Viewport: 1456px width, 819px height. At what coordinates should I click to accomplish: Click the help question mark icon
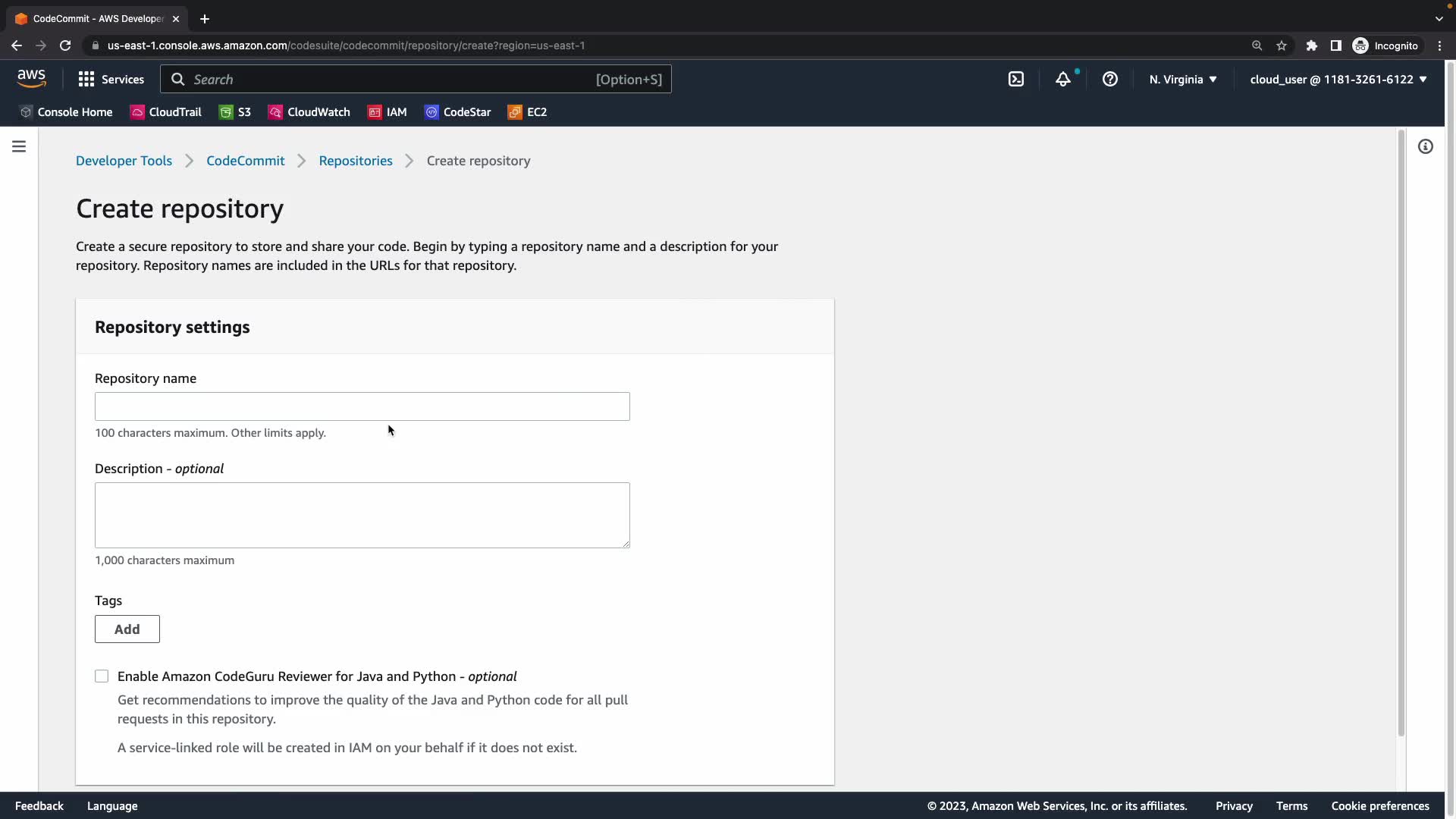click(x=1110, y=79)
